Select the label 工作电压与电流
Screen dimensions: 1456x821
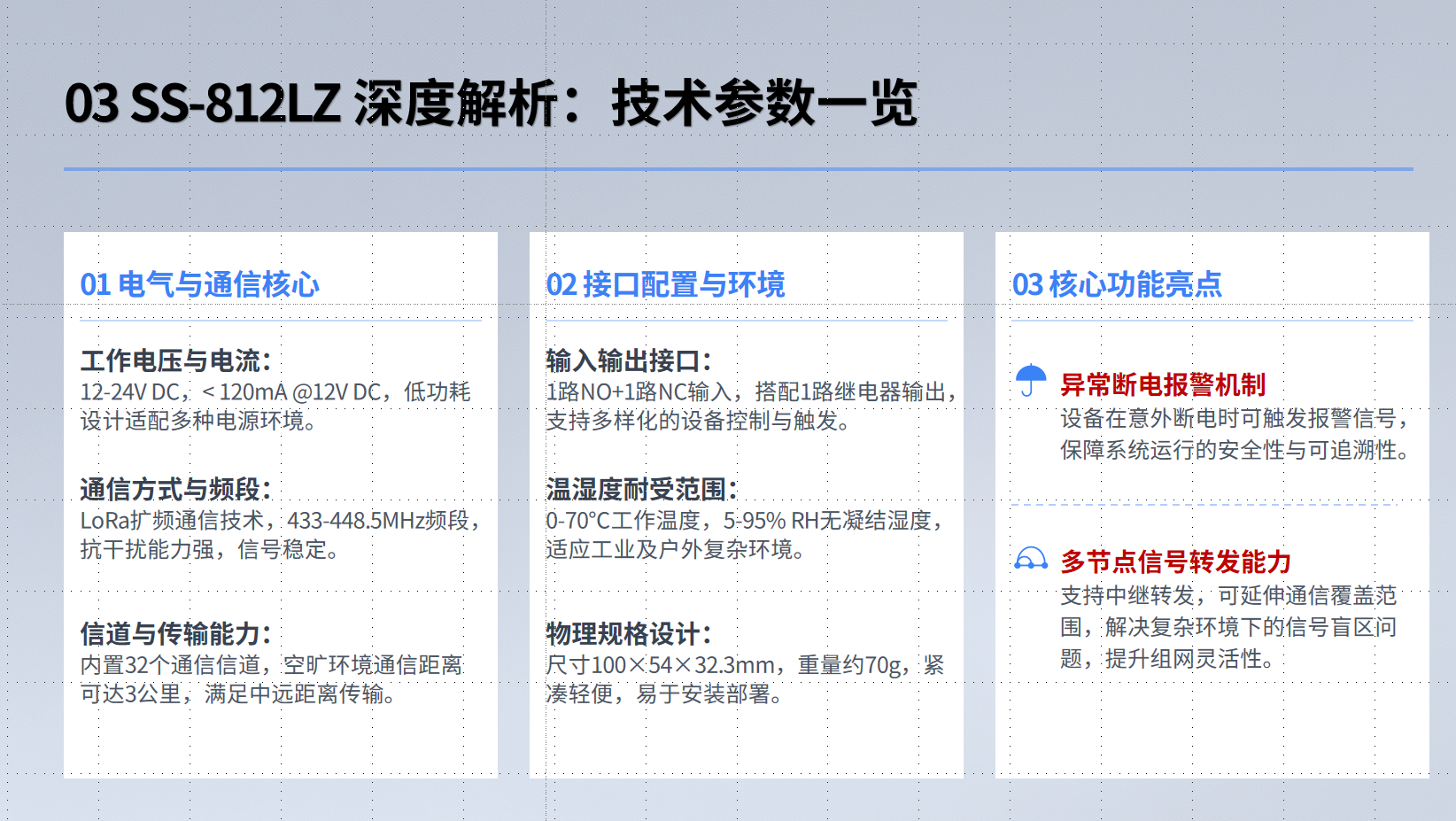[x=170, y=361]
